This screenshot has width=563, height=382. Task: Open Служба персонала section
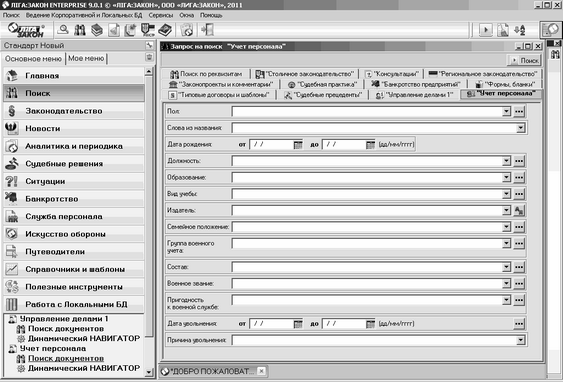point(74,216)
